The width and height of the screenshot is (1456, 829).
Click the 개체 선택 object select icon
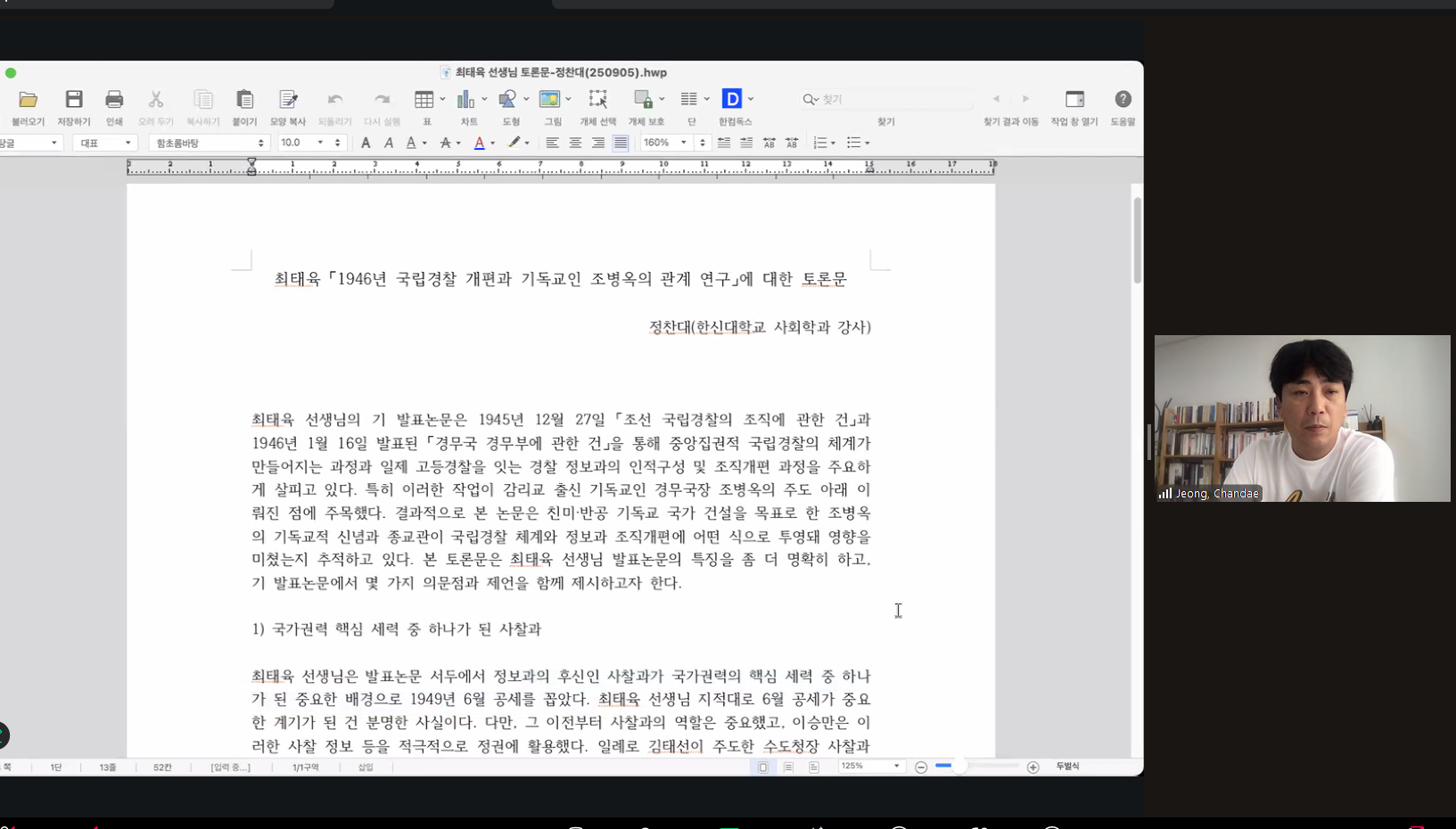pos(597,100)
